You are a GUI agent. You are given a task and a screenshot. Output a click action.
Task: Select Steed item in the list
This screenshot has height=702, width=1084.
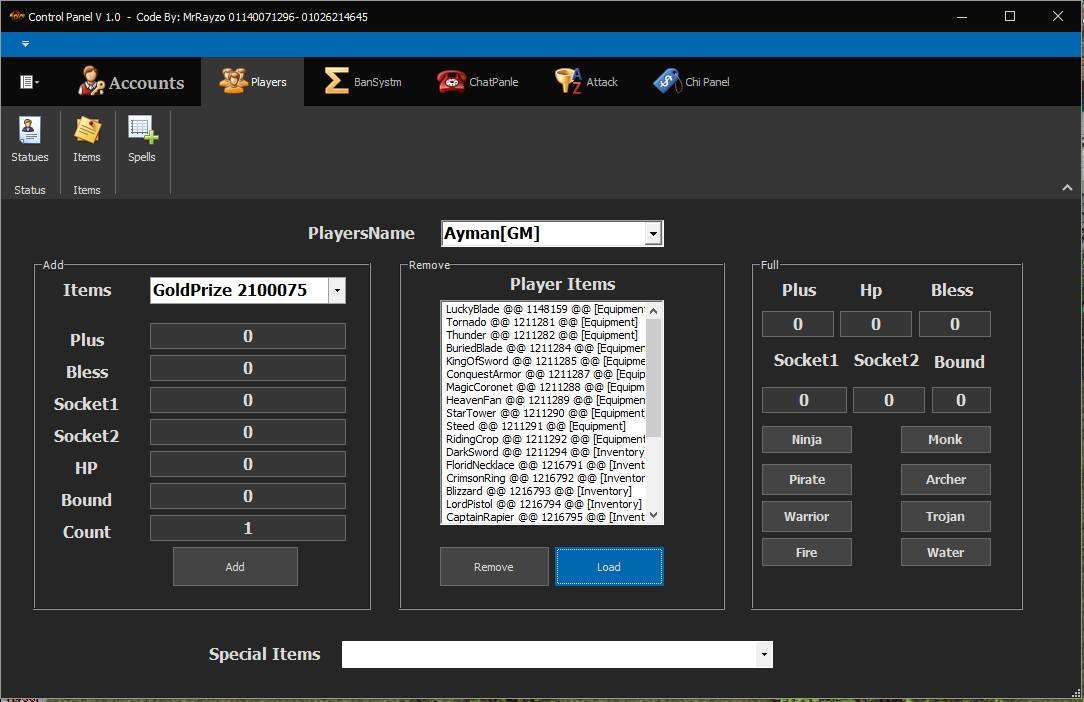pos(544,426)
